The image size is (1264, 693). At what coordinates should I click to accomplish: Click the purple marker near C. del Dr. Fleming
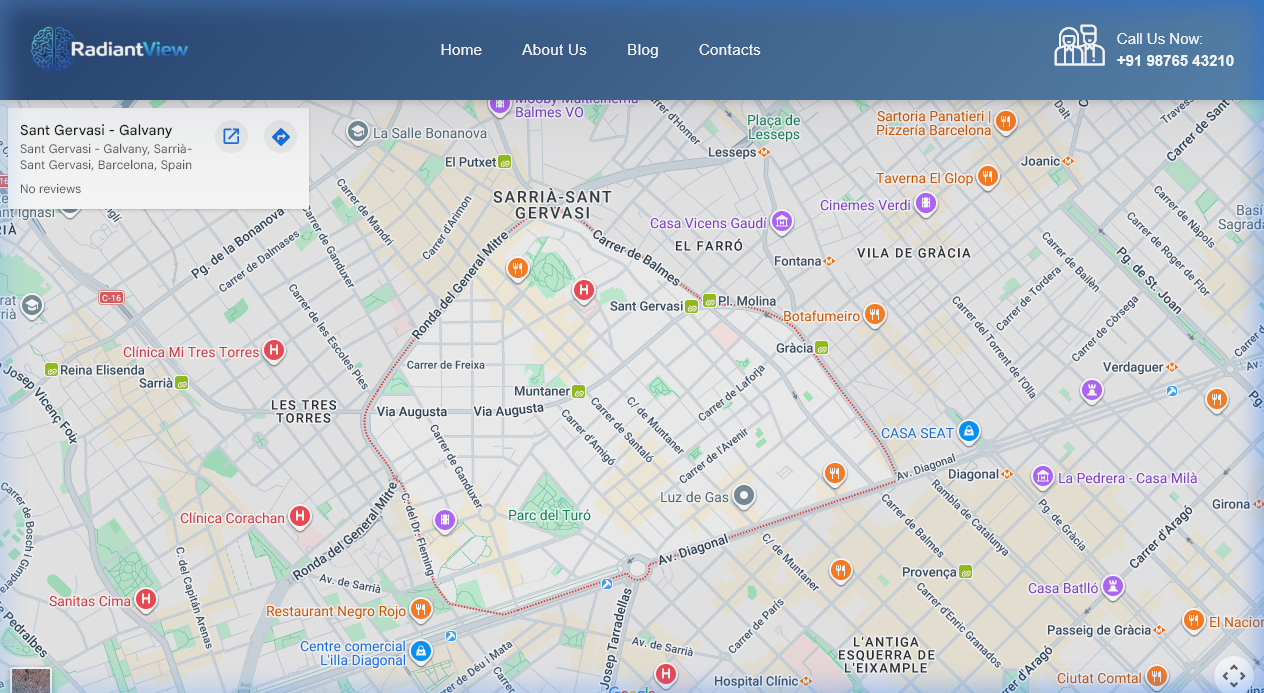tap(445, 520)
